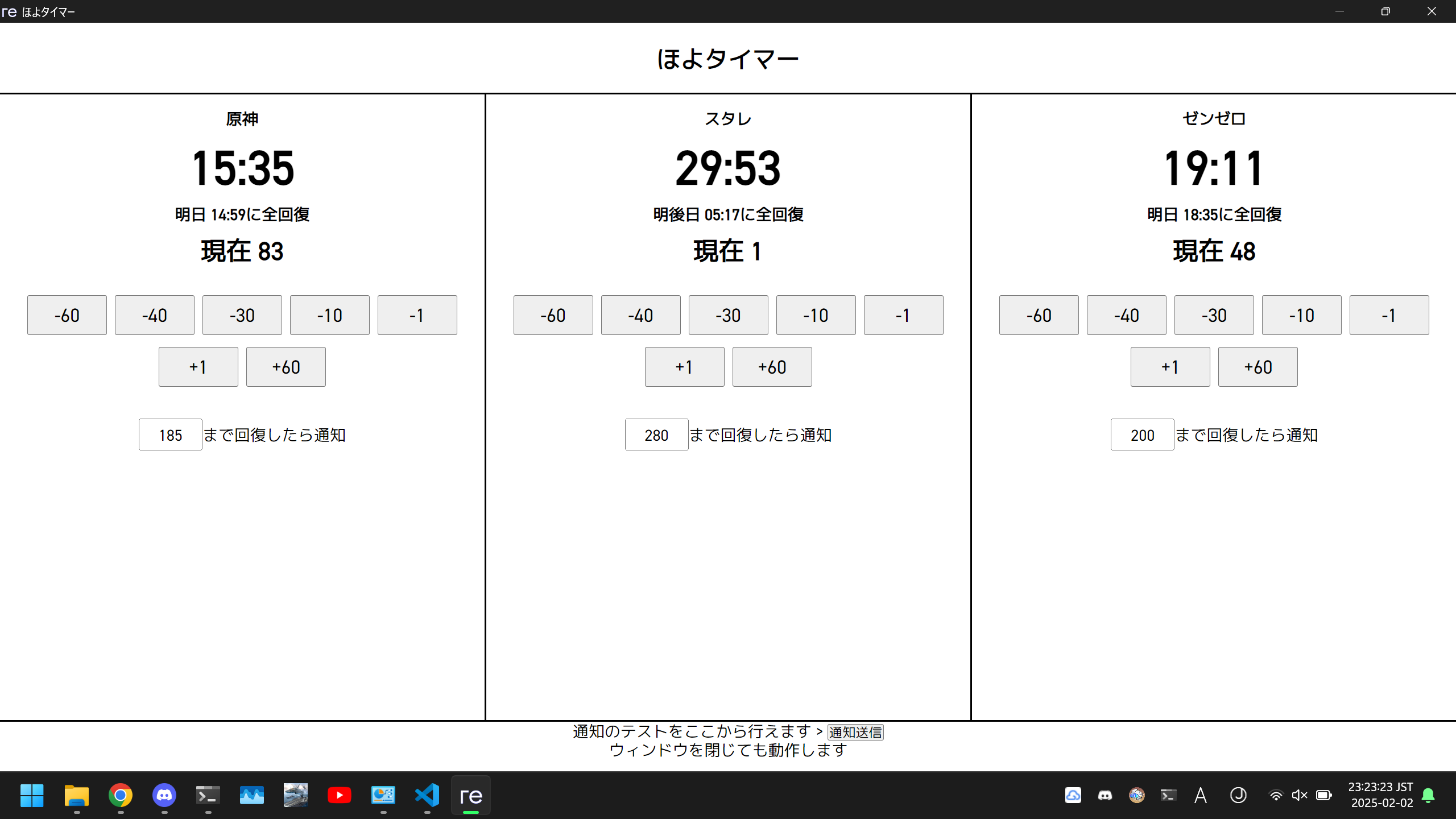Click the Discord icon in the system tray
1456x819 pixels.
pyautogui.click(x=1105, y=795)
